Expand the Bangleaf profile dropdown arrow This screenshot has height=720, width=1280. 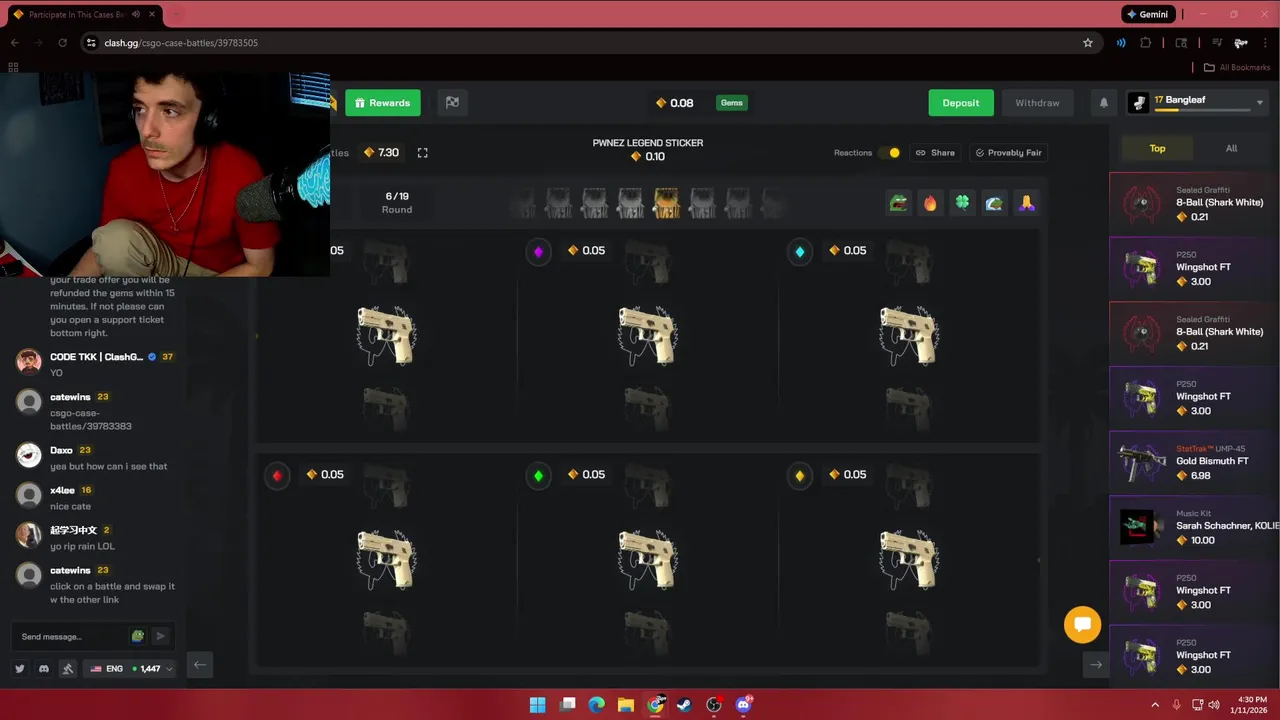pos(1260,103)
